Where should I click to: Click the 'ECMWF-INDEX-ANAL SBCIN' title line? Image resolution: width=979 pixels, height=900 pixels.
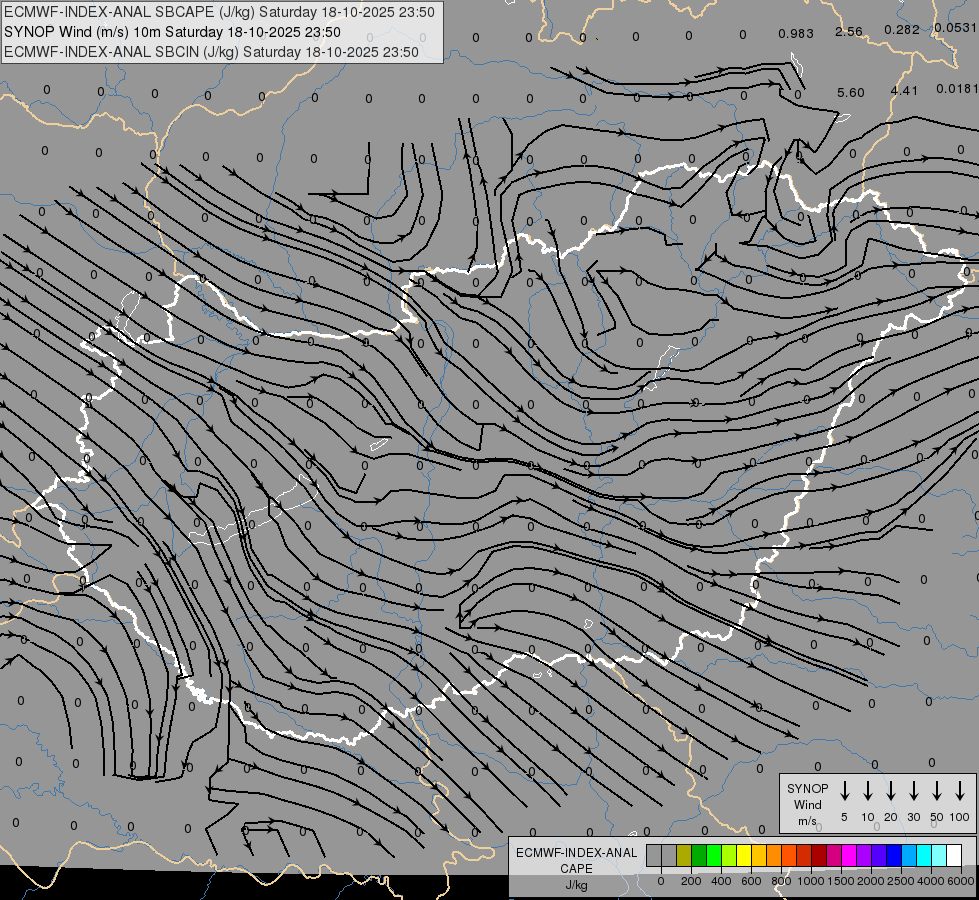pyautogui.click(x=211, y=52)
